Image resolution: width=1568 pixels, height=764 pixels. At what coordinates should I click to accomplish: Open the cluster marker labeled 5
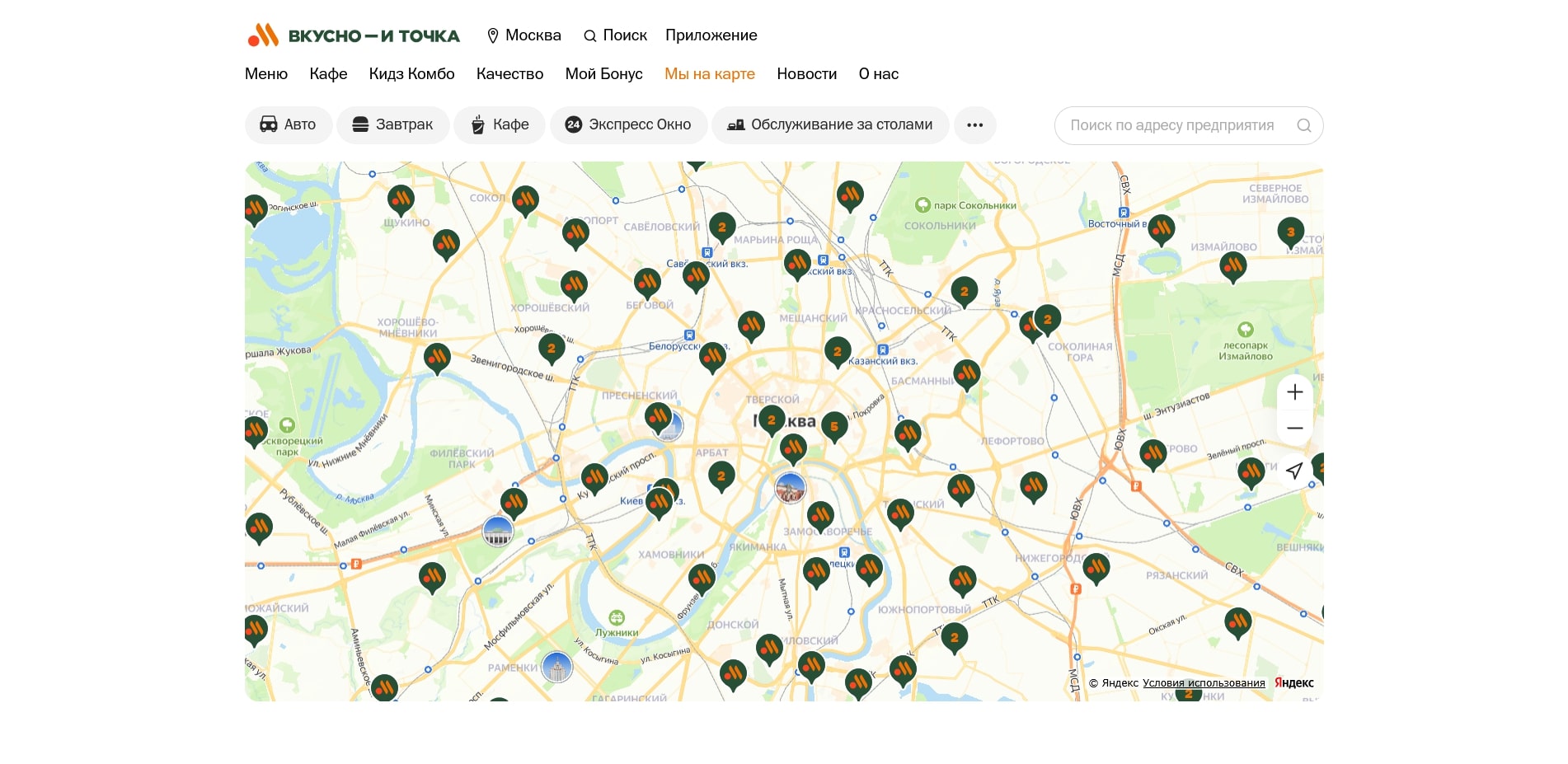(x=834, y=426)
